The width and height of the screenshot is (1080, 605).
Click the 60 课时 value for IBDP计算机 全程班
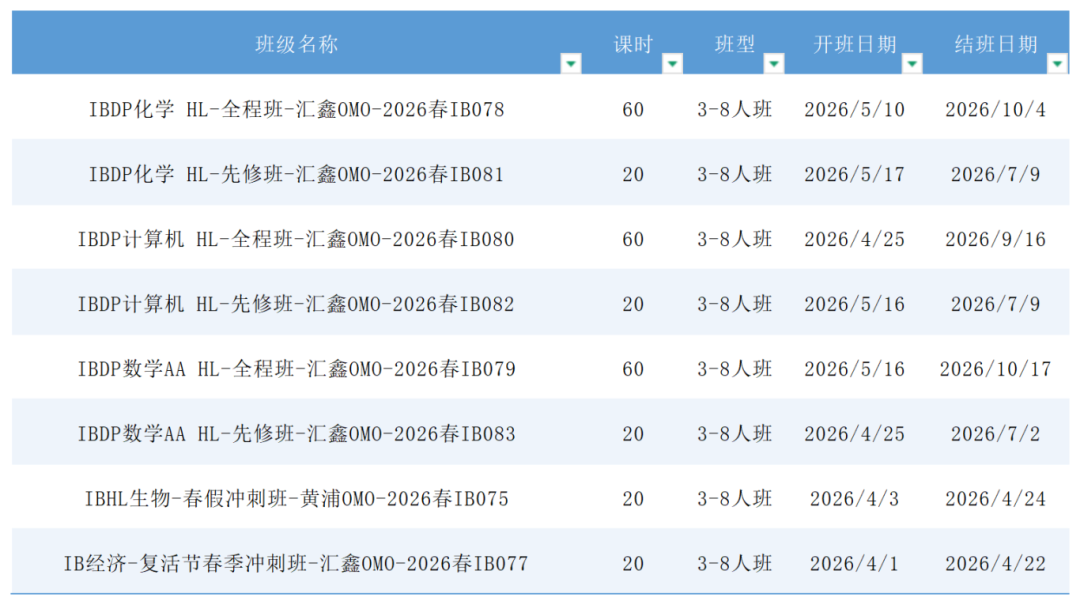click(633, 239)
